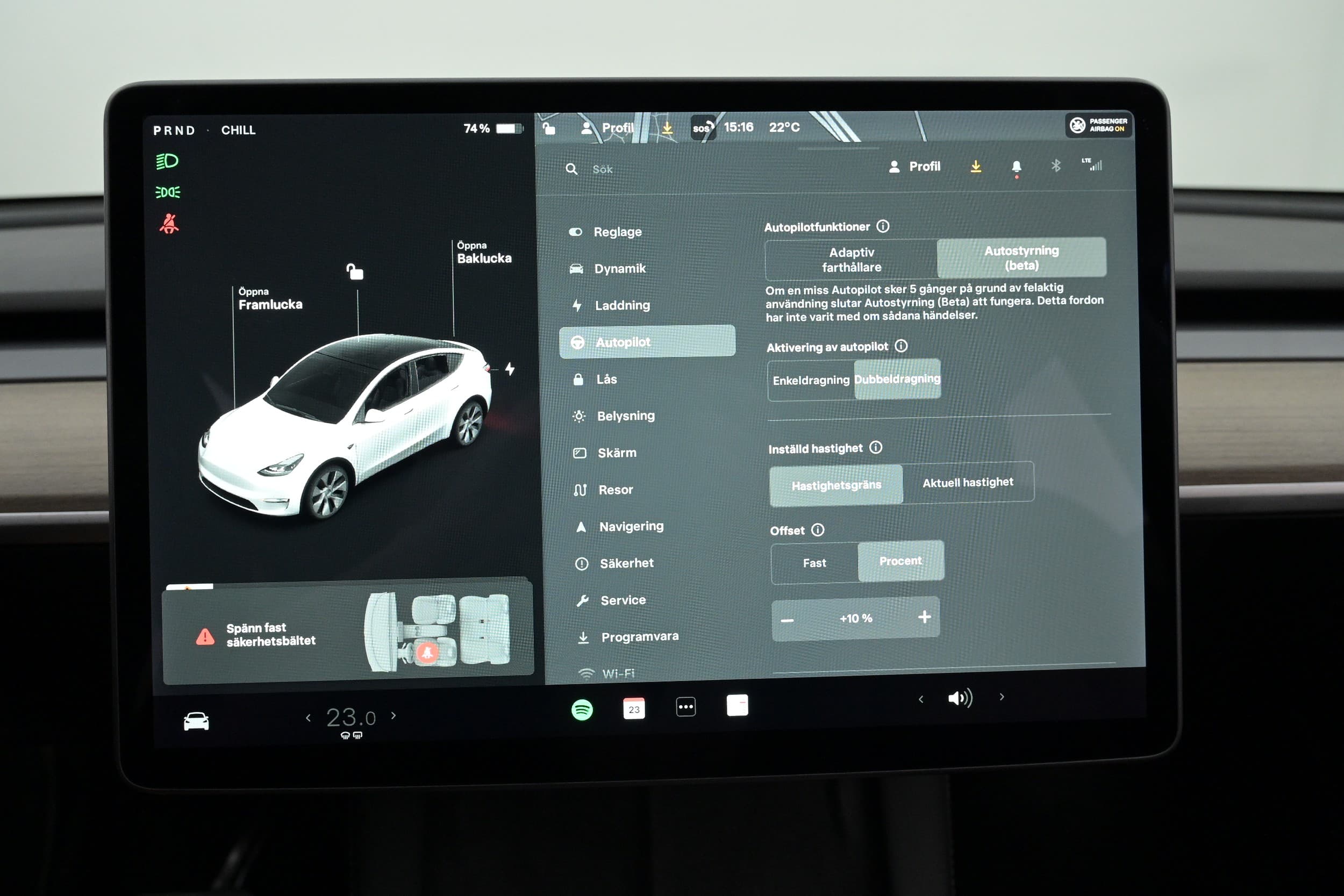Decrease offset with minus button
This screenshot has height=896, width=1344.
point(787,621)
